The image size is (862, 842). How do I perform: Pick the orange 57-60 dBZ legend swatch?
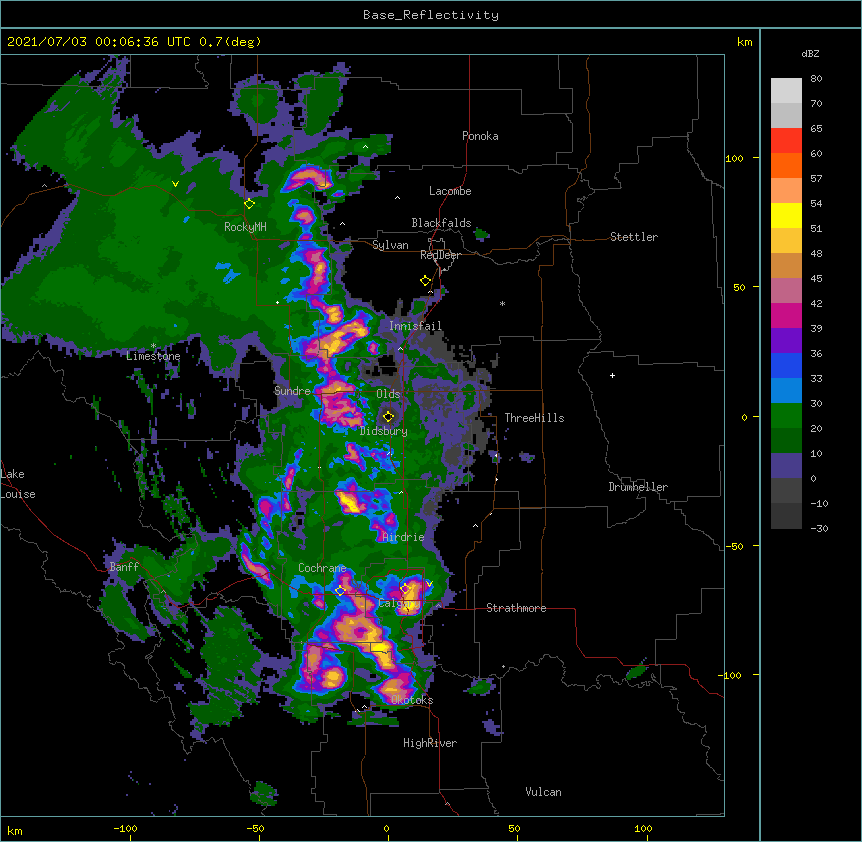pyautogui.click(x=786, y=166)
